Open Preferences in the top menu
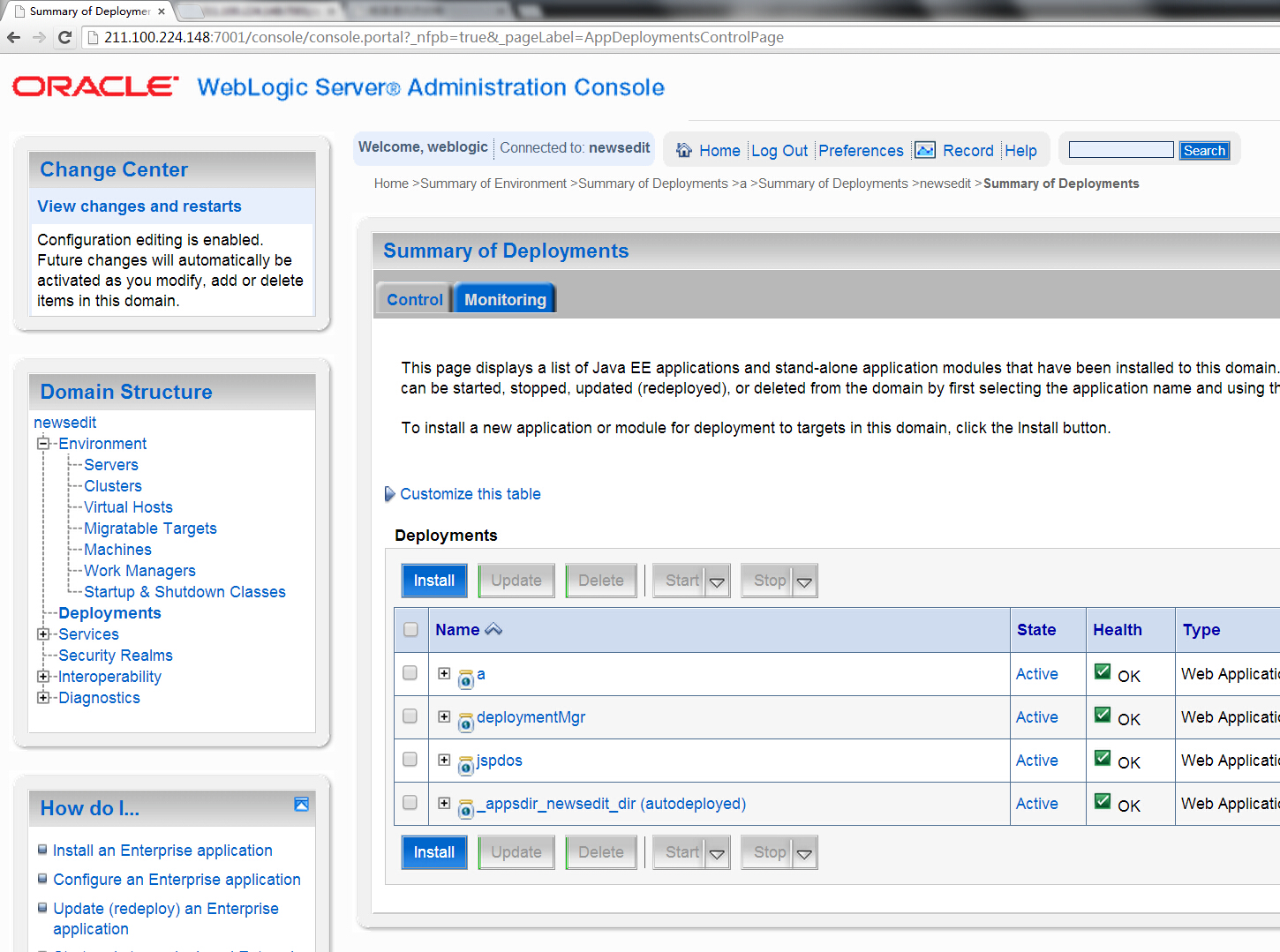 861,151
